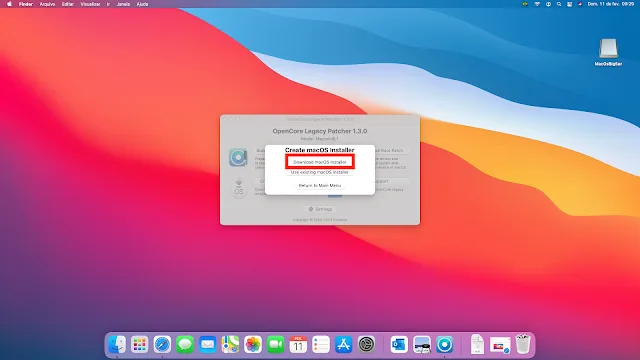The height and width of the screenshot is (360, 640).
Task: Open the Editar menu
Action: 68,4
